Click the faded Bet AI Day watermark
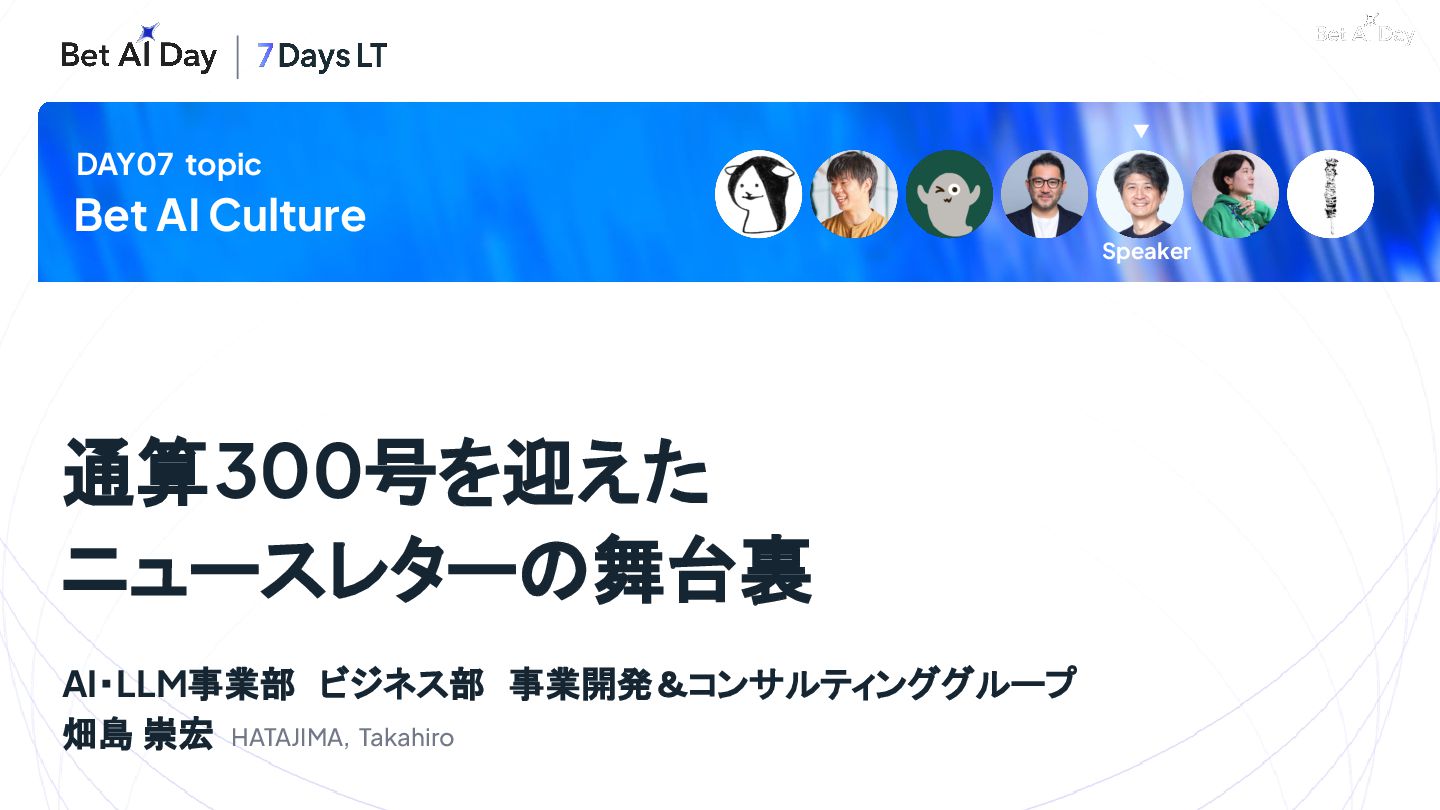 pos(1365,31)
